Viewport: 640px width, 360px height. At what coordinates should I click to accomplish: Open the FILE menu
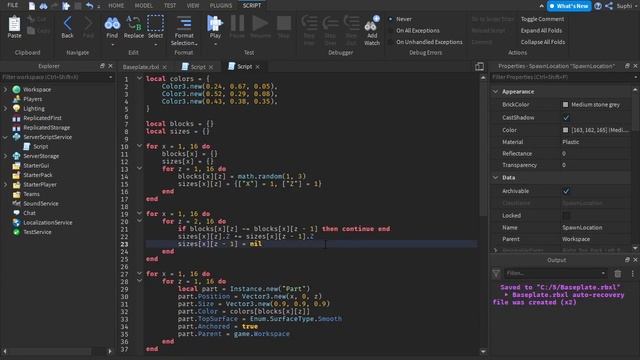[x=13, y=5]
